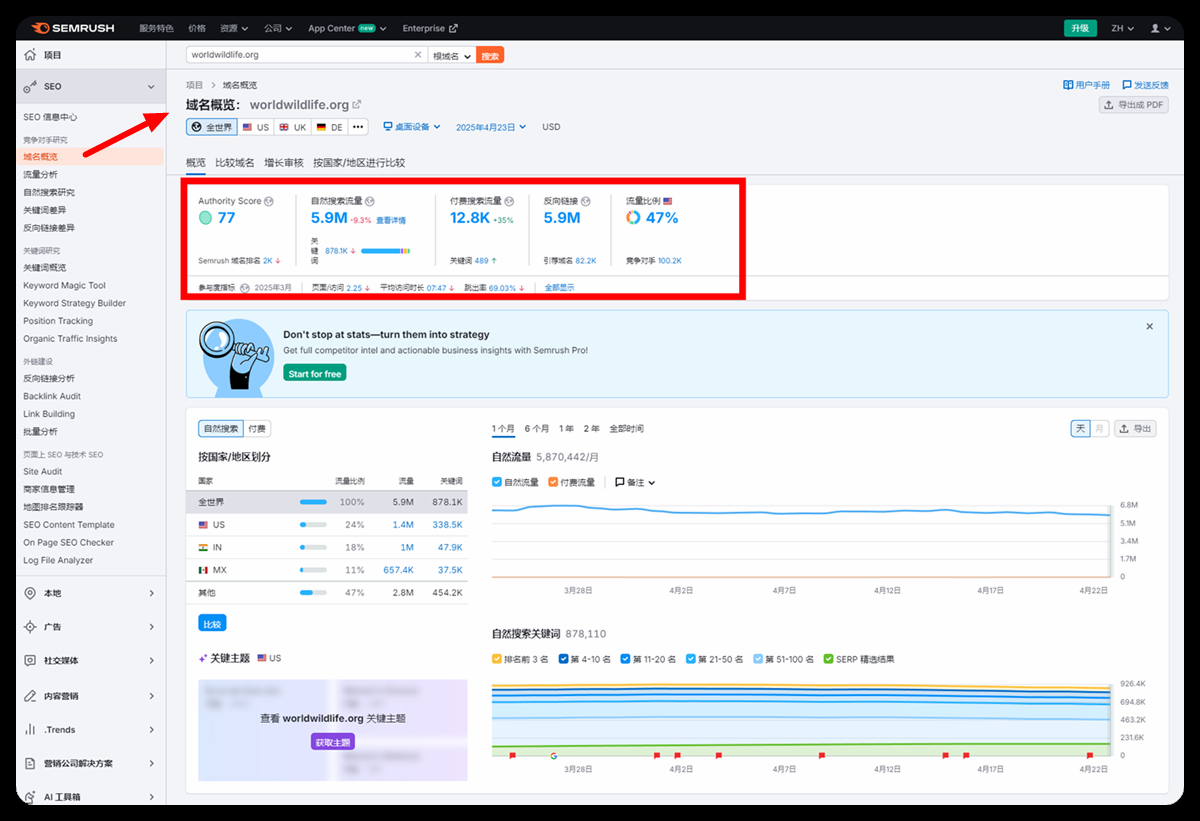Select the DE flag database

329,127
